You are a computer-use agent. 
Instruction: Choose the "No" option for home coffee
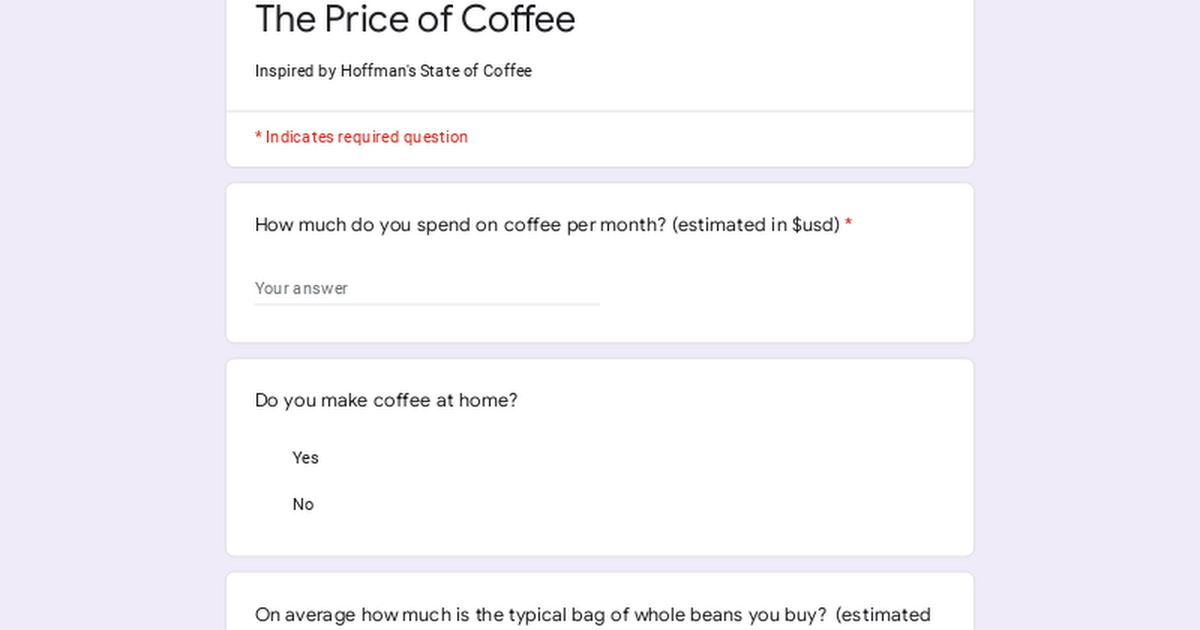pyautogui.click(x=303, y=505)
